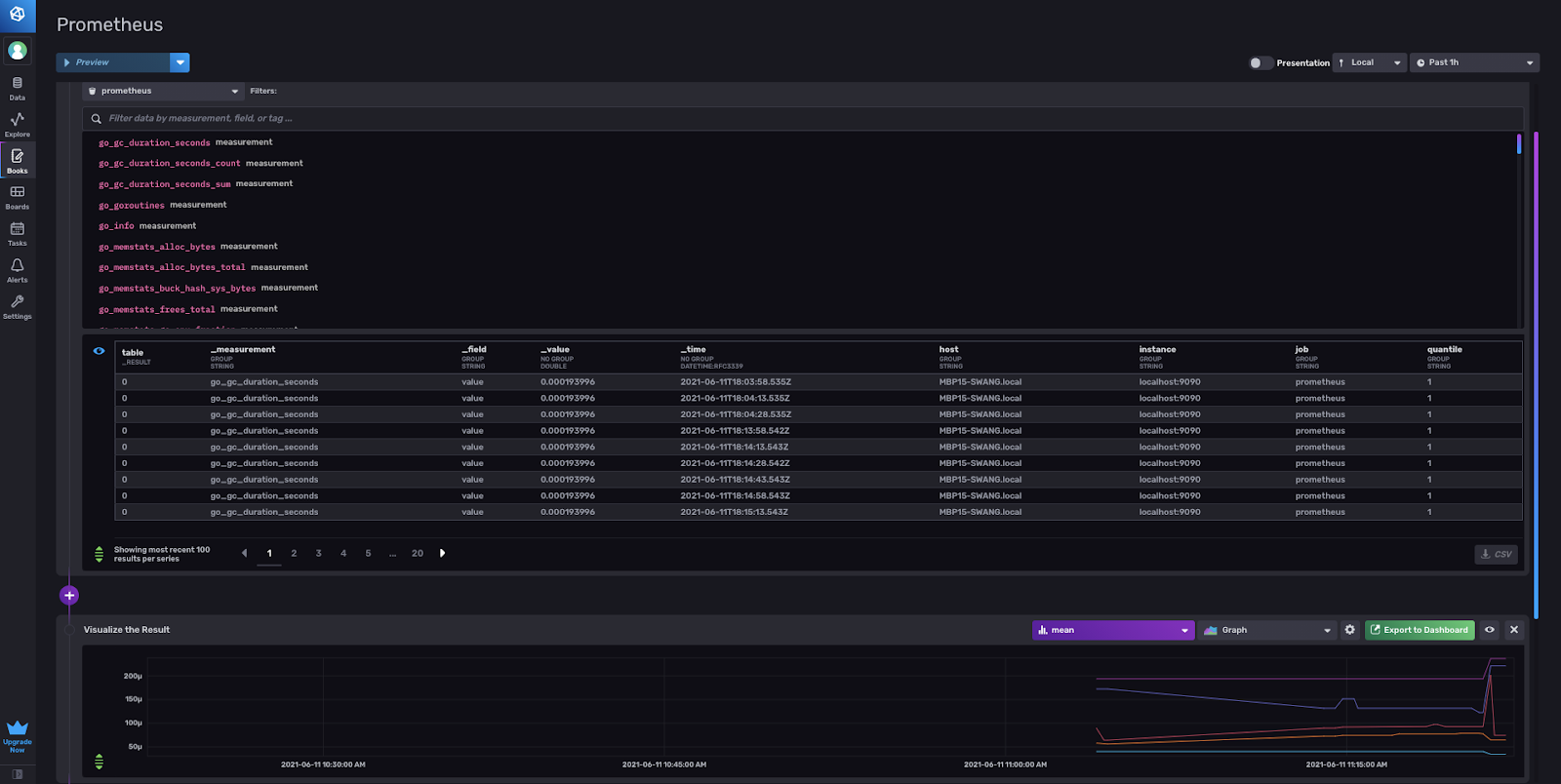
Task: Download results with the CSV button
Action: [x=1496, y=554]
